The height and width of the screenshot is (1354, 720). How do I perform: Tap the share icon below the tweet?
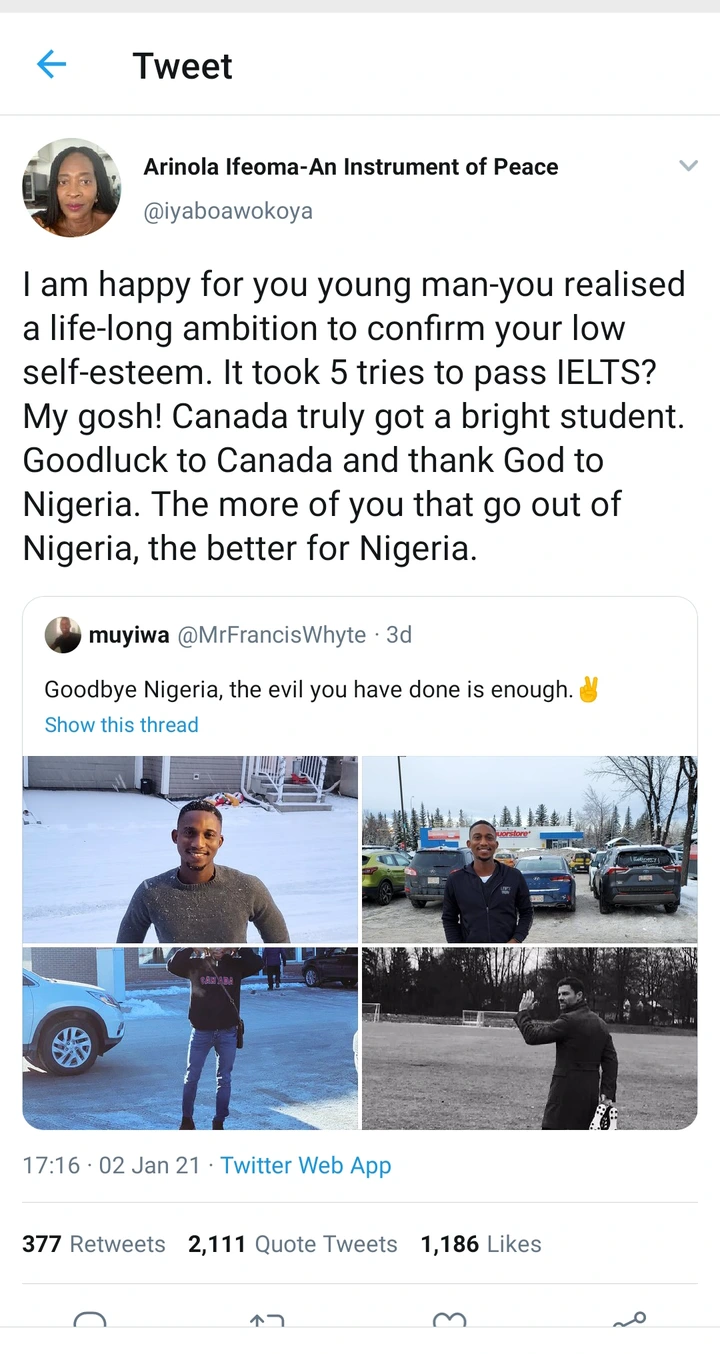coord(629,1320)
